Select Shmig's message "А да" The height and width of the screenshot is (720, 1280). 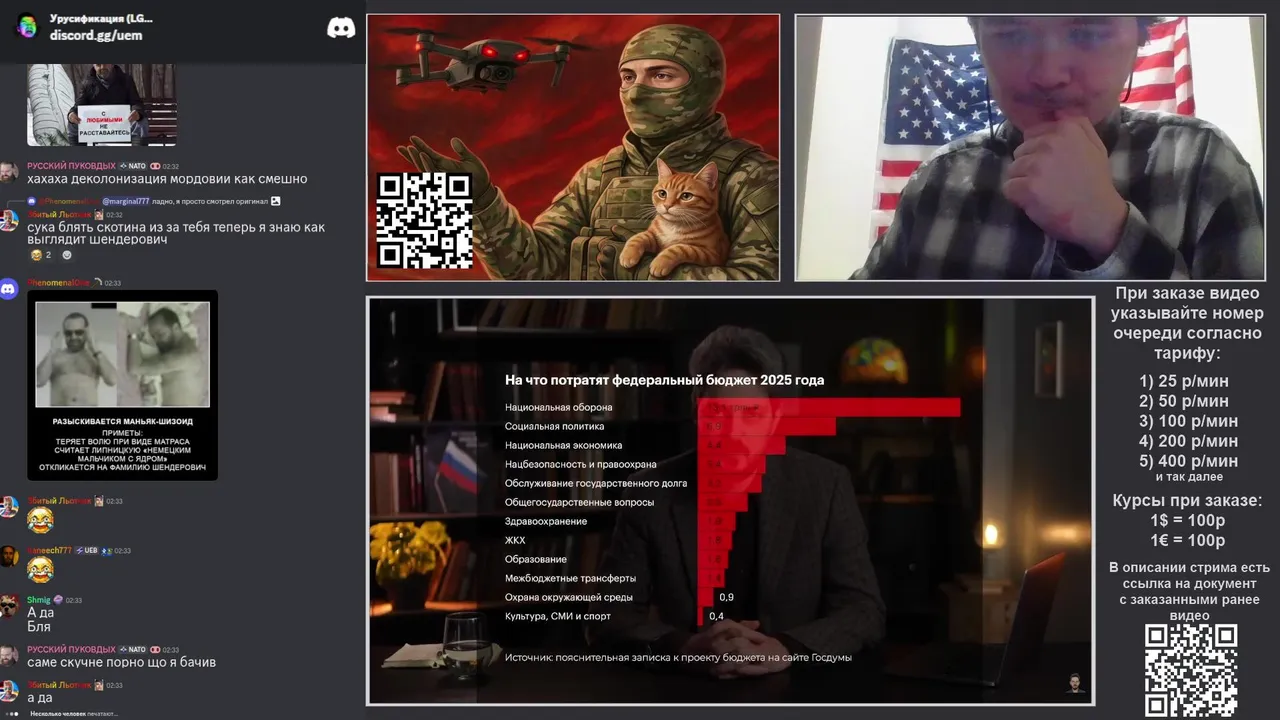tap(40, 613)
